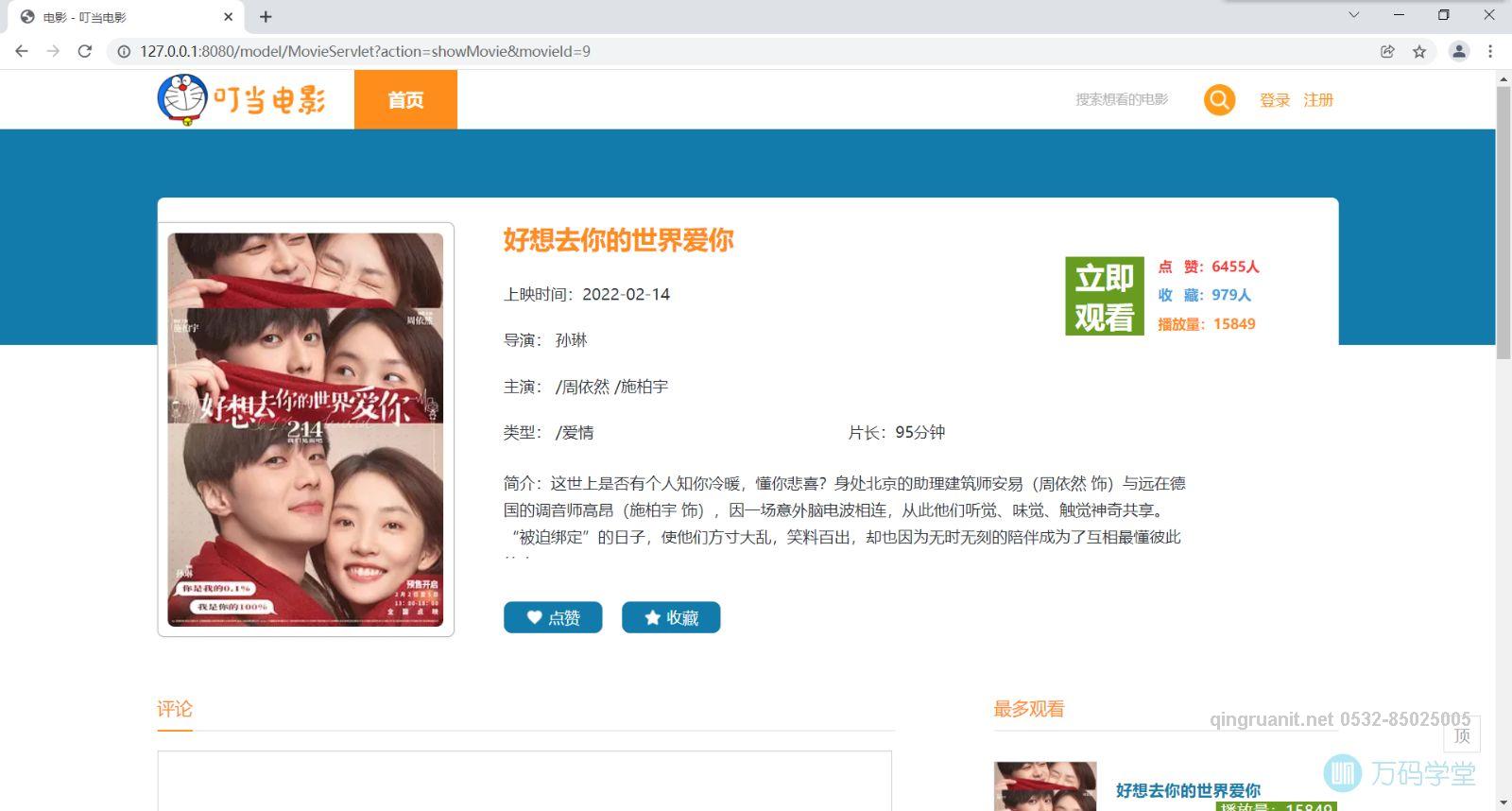Screen dimensions: 1512x811
Task: Restore down the browser window
Action: (x=1443, y=15)
